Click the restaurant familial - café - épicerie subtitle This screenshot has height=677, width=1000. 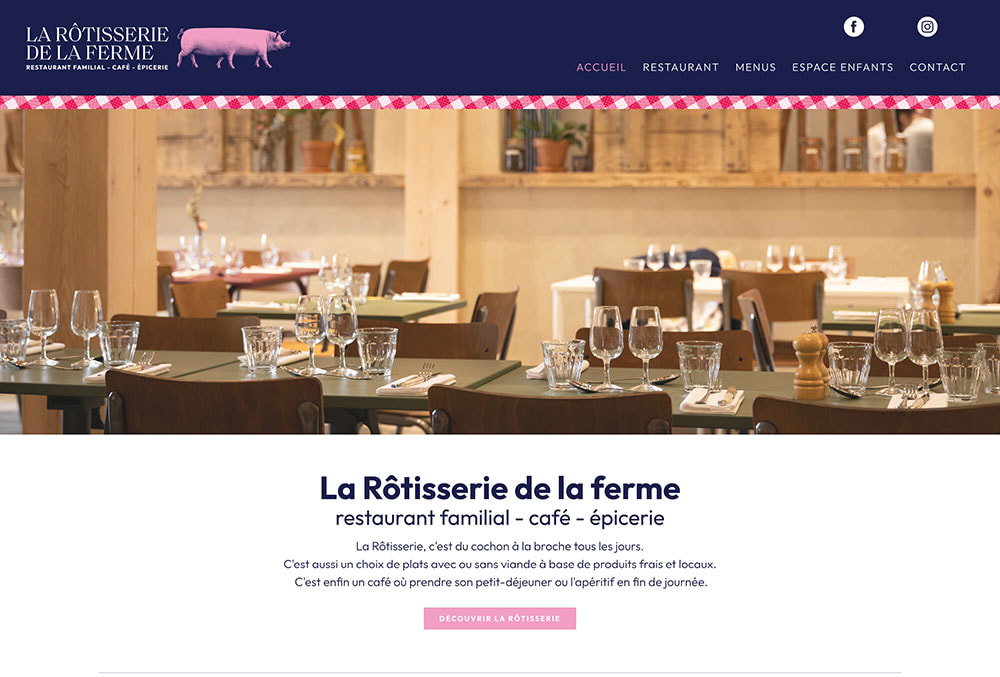pyautogui.click(x=499, y=518)
